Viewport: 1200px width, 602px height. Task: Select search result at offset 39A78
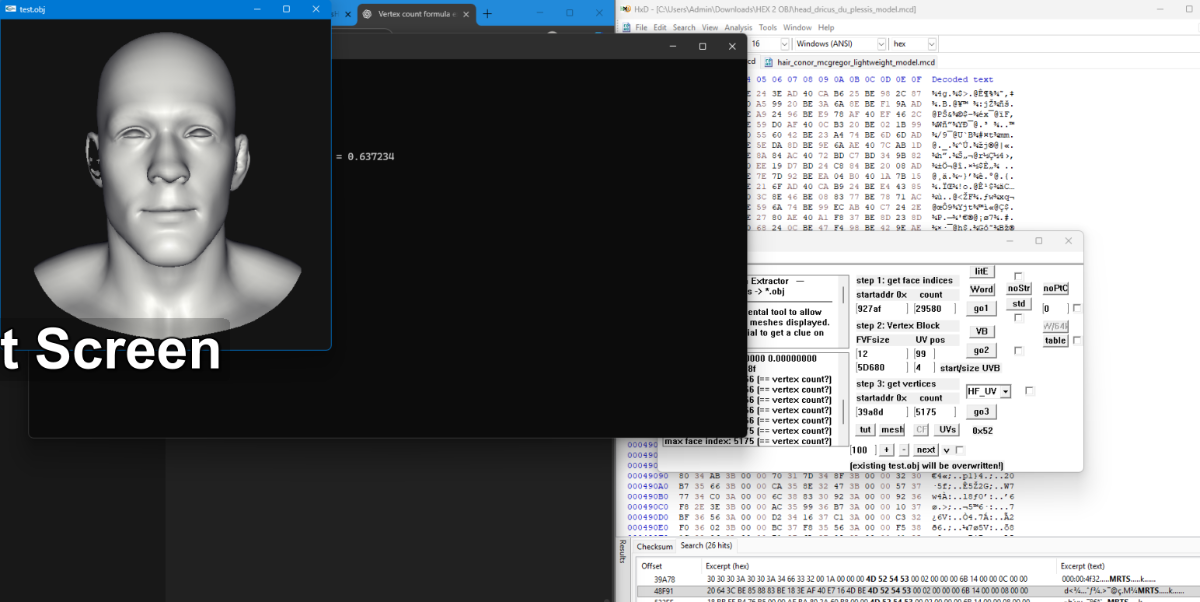665,579
